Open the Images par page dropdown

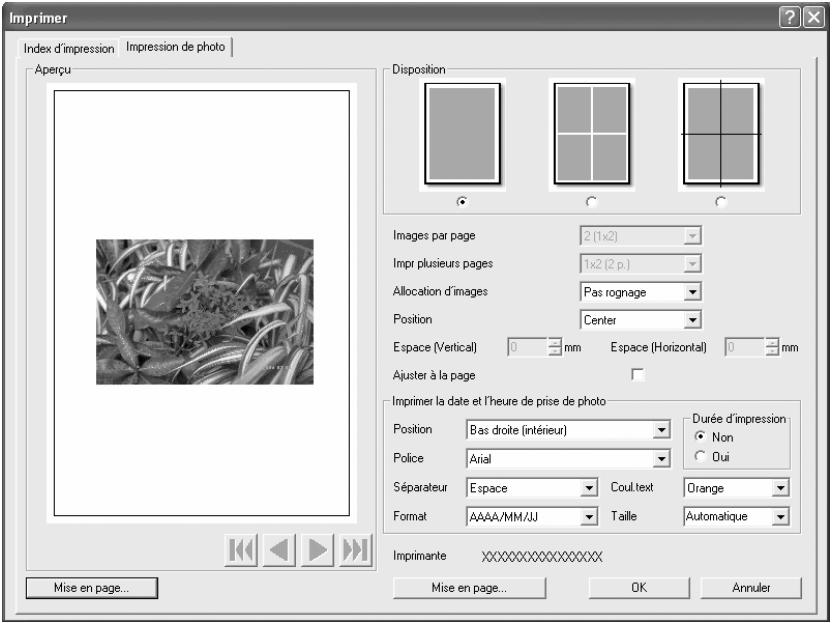point(640,236)
